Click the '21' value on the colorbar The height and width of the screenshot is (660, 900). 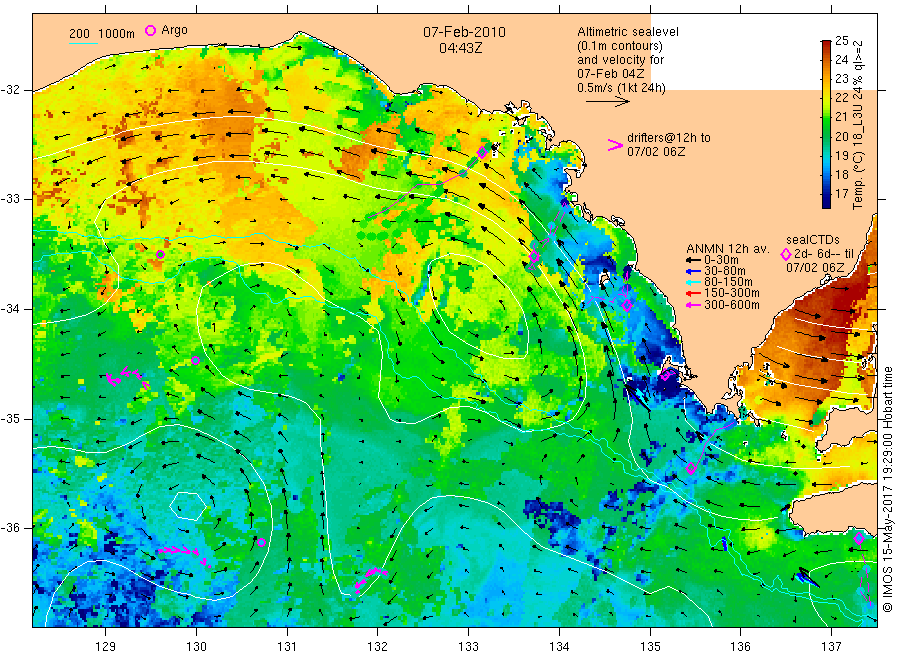tap(841, 117)
